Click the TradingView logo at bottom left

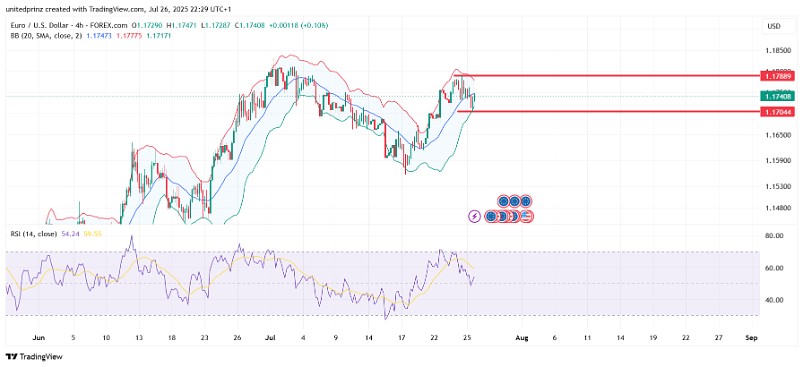(34, 356)
